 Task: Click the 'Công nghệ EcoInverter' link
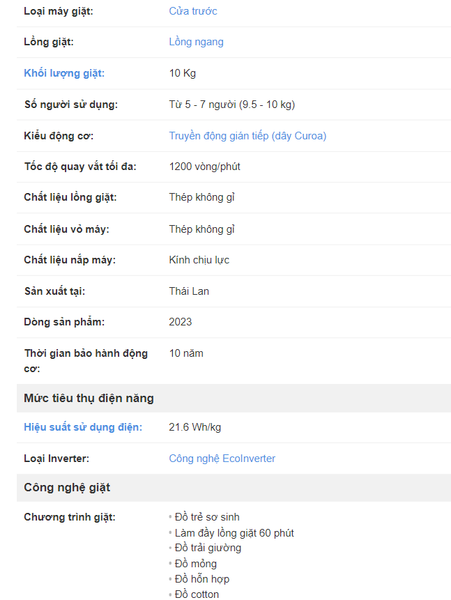click(222, 458)
